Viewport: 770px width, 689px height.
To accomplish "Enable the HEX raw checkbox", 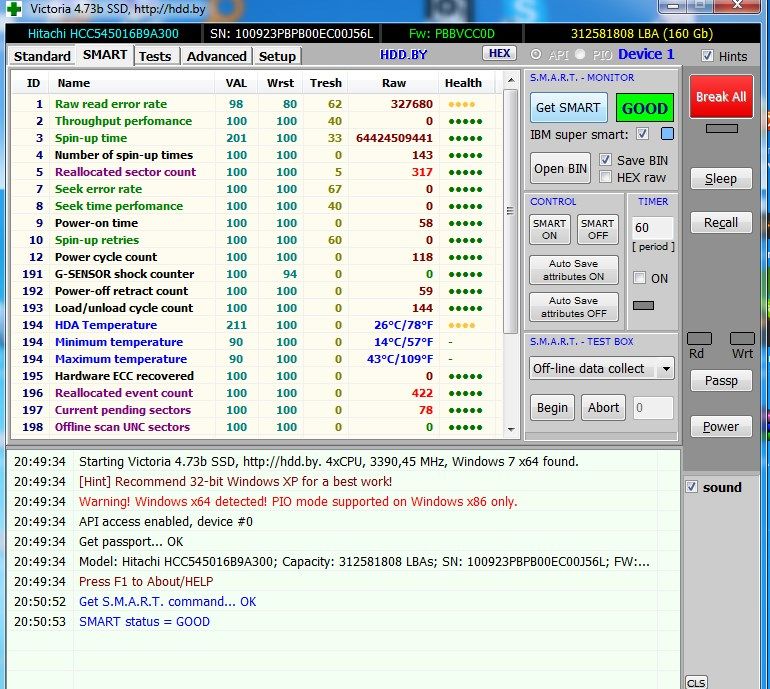I will click(x=605, y=177).
